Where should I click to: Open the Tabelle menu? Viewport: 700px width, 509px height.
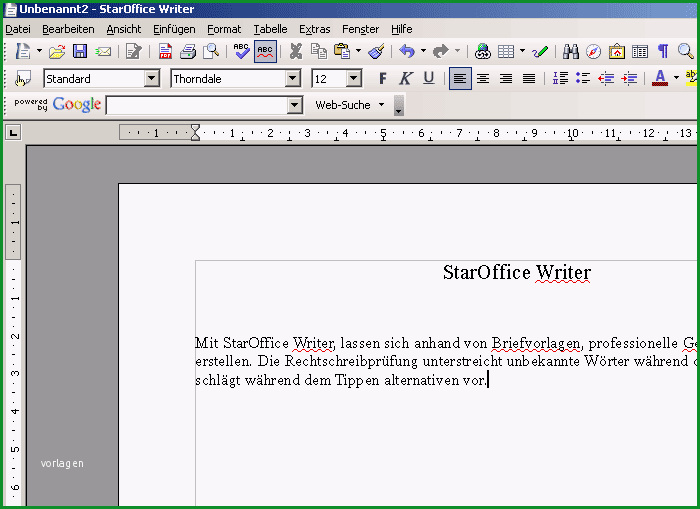[x=271, y=29]
